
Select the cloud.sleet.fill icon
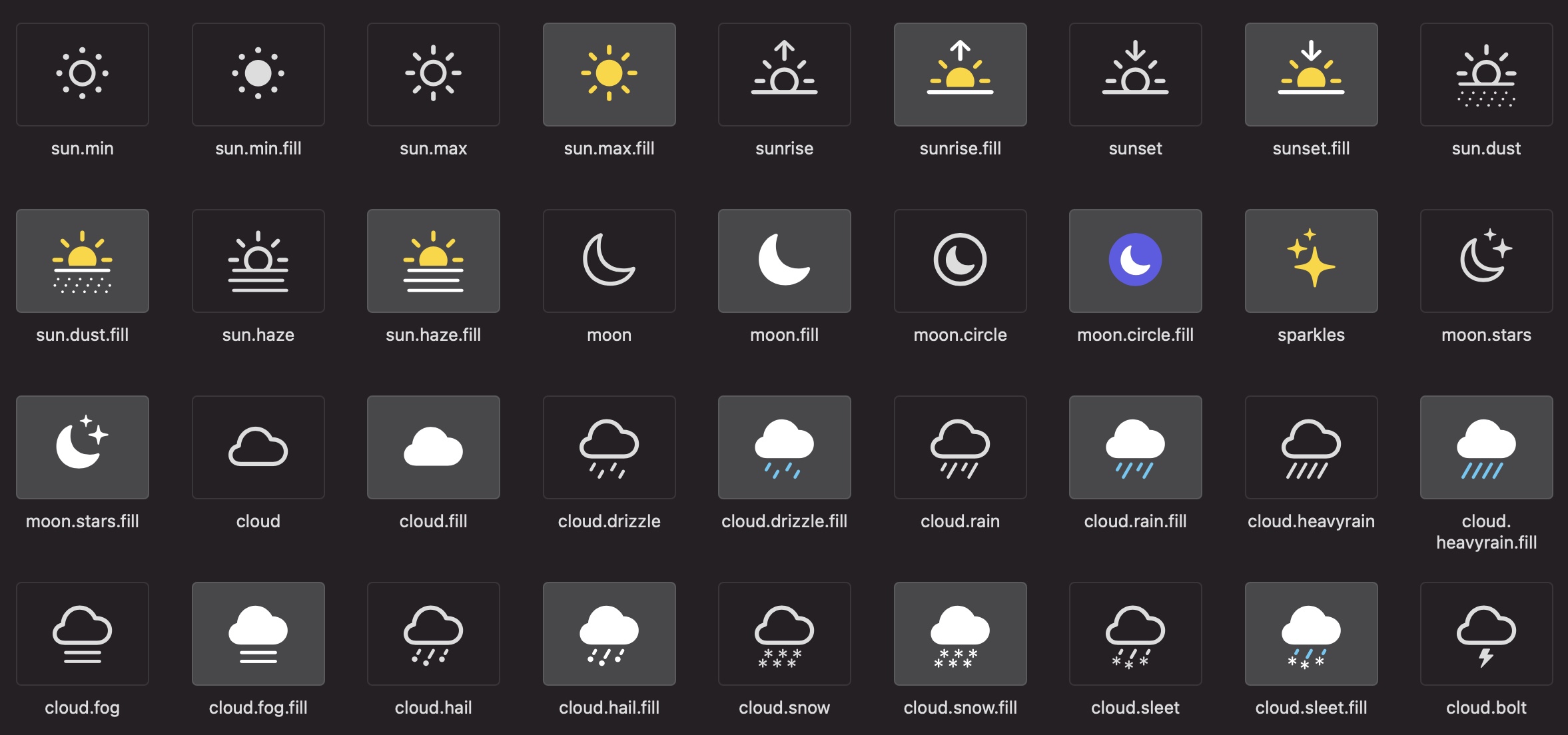[1310, 633]
